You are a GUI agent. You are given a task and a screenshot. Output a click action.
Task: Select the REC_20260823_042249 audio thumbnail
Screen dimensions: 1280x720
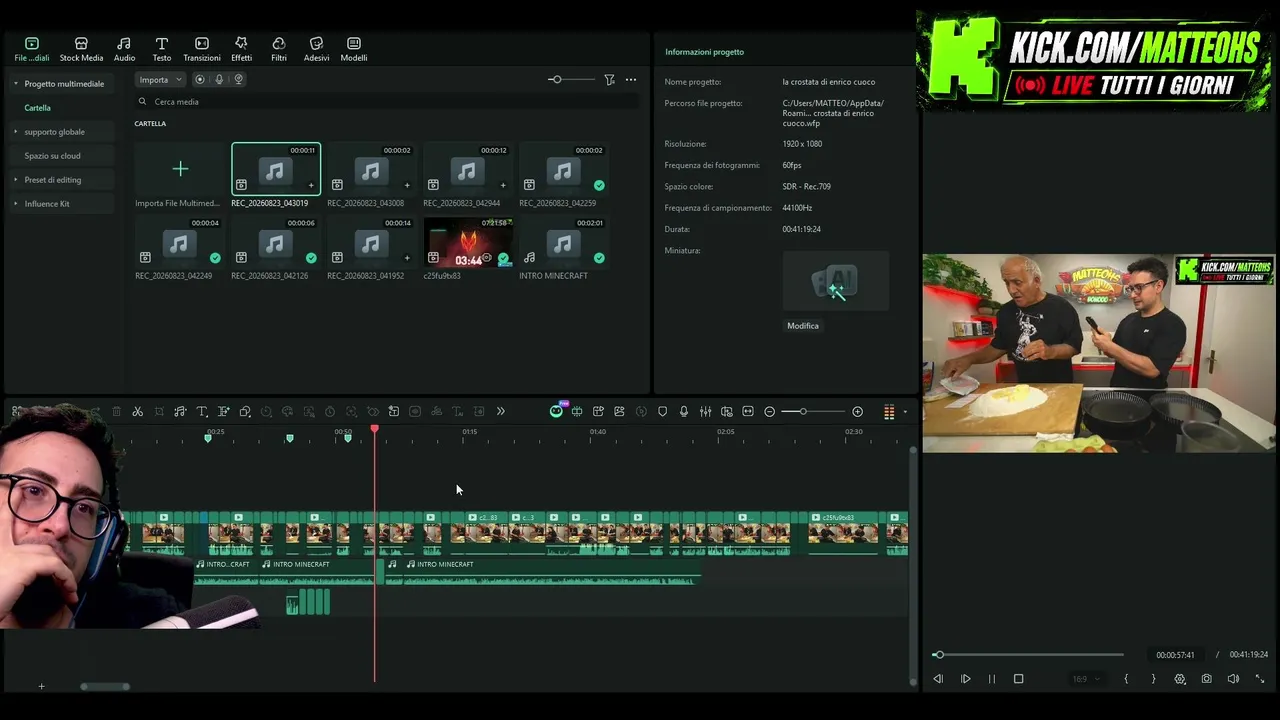point(179,242)
